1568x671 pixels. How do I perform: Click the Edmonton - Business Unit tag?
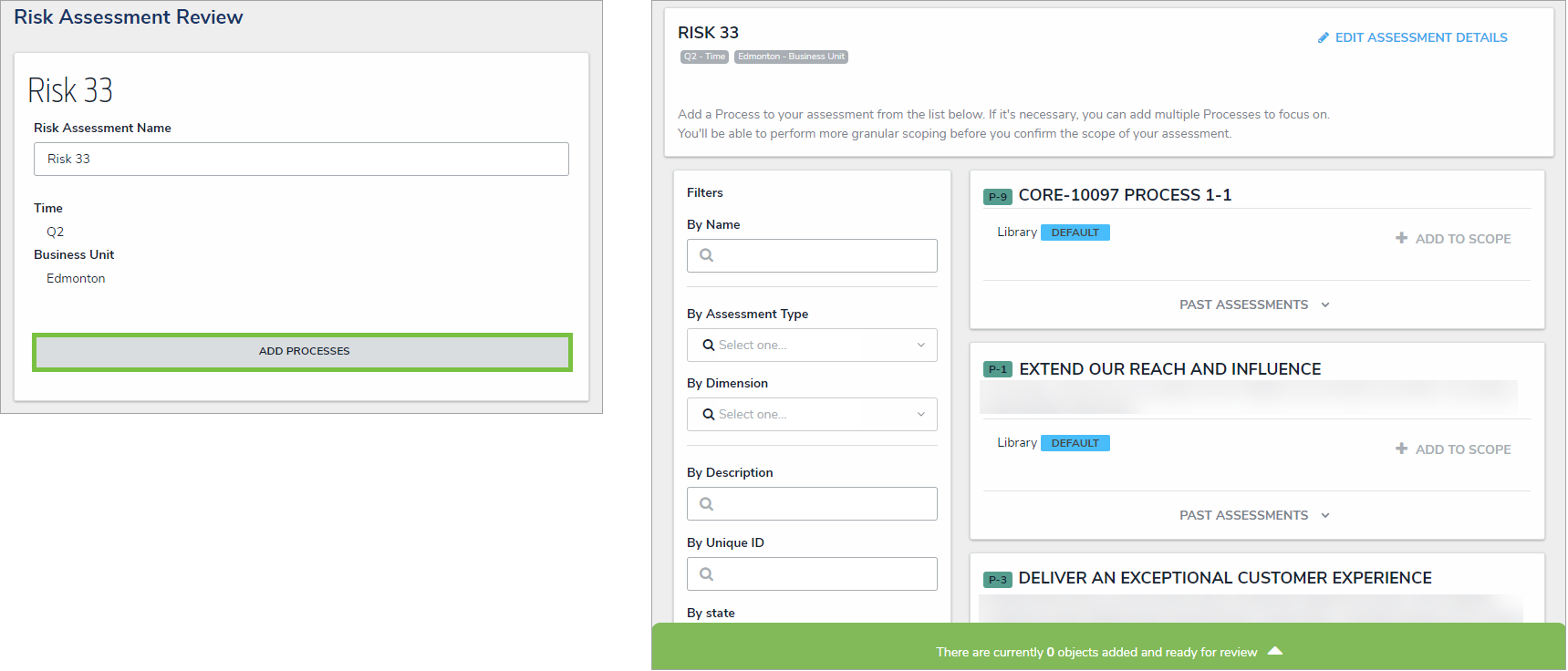[x=791, y=57]
